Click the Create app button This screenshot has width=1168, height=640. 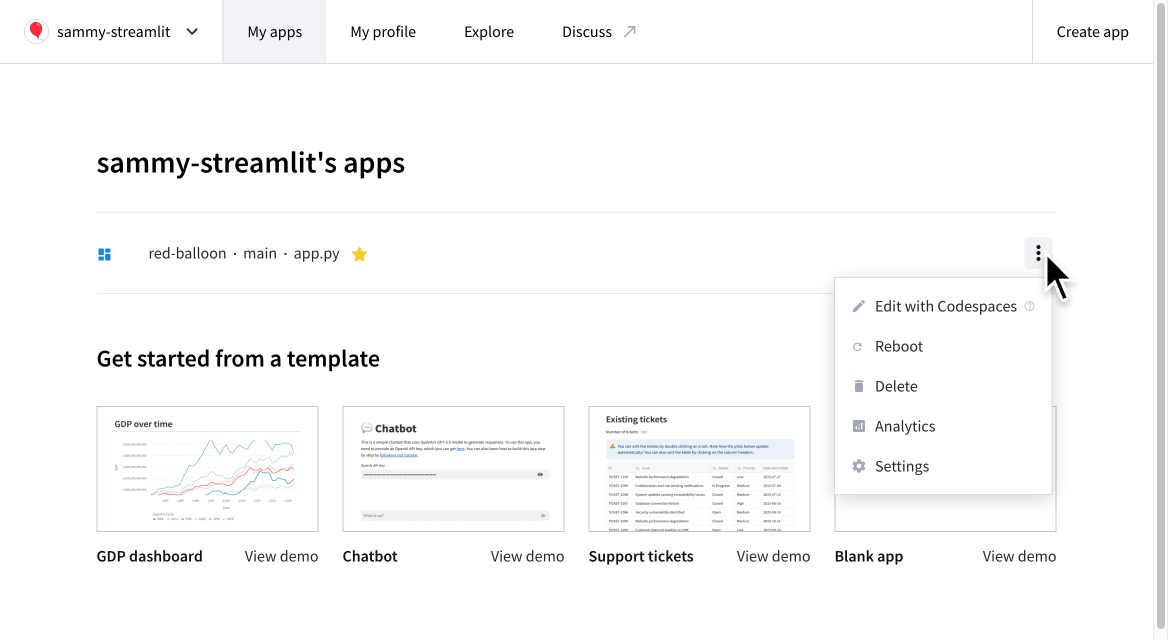(1092, 31)
